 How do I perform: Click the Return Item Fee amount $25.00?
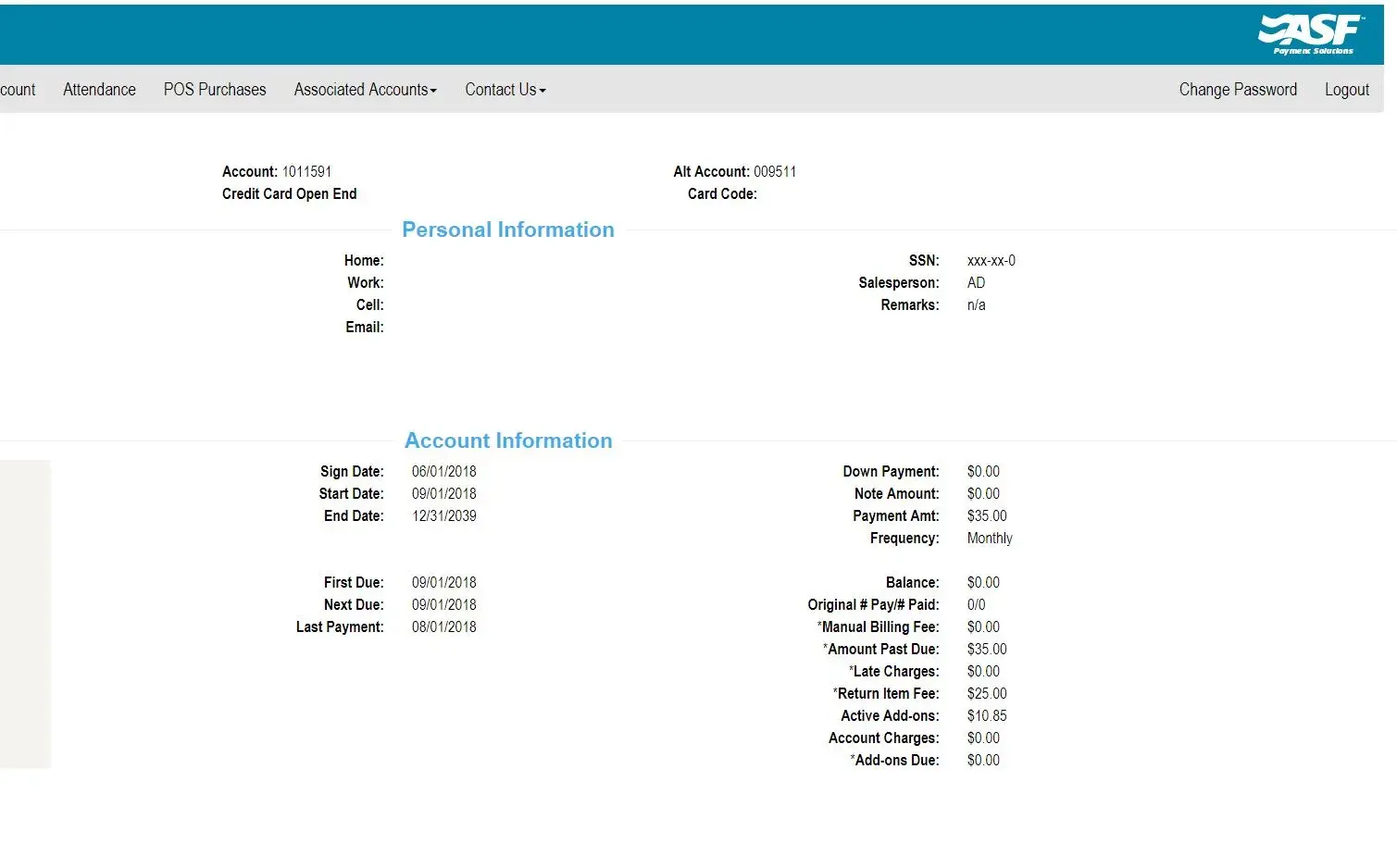coord(986,694)
